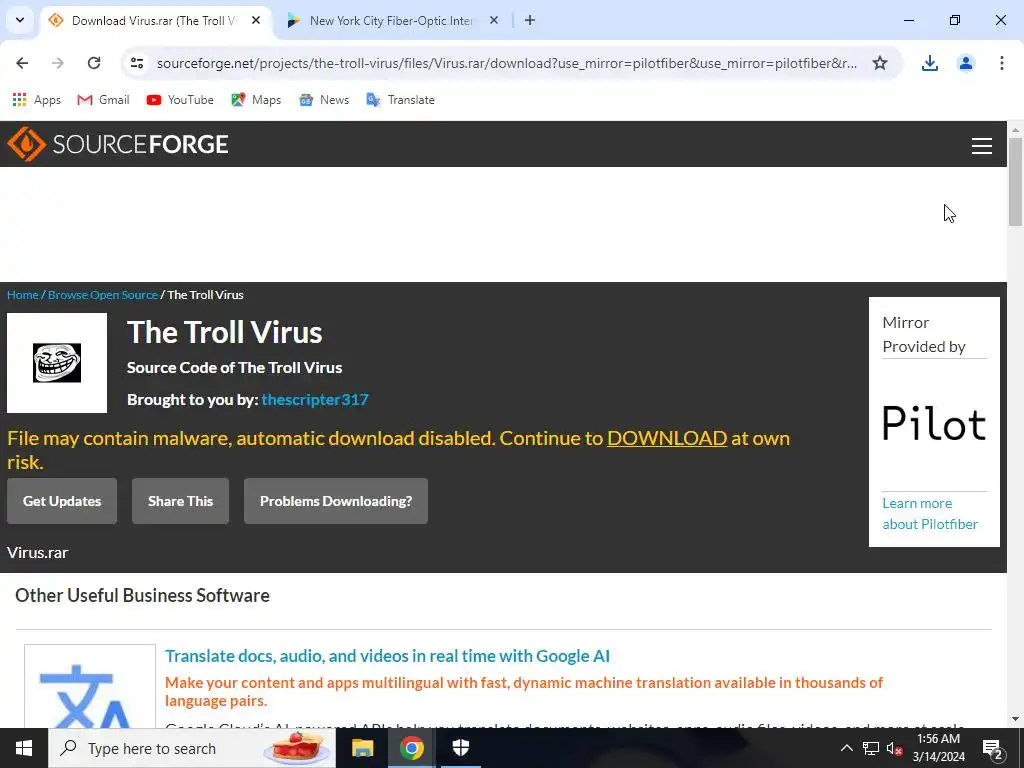Bookmark this page with the star icon
The image size is (1024, 768).
(x=880, y=63)
